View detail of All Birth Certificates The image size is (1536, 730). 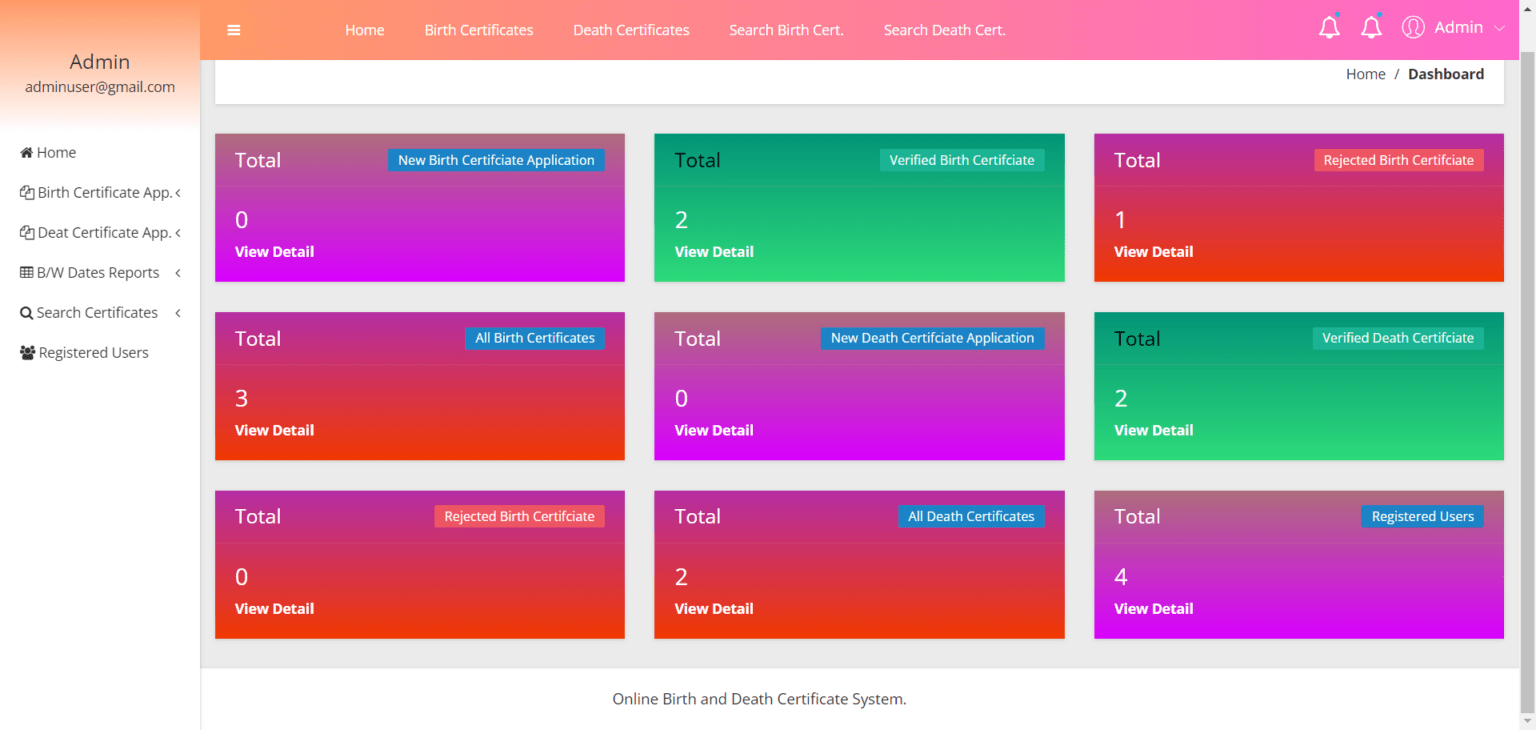[274, 430]
